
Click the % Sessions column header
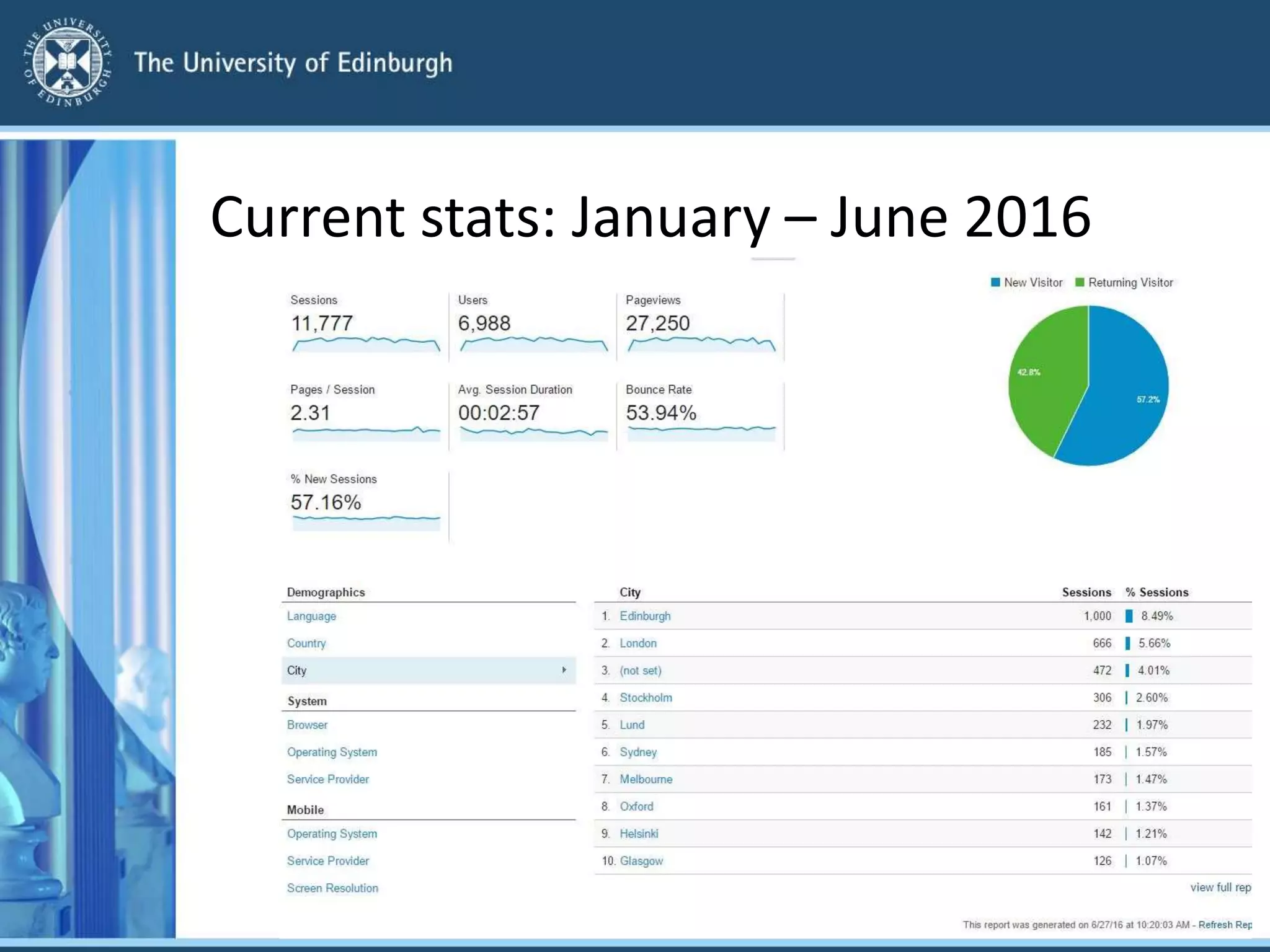(1157, 593)
